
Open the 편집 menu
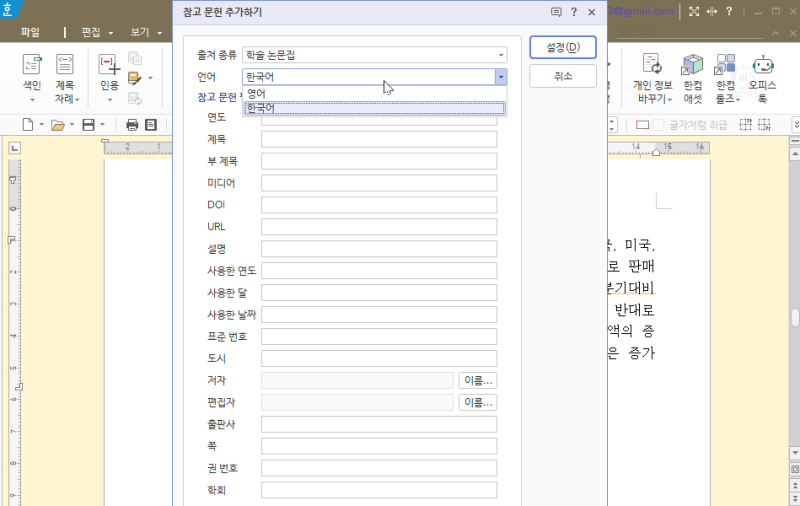[91, 32]
